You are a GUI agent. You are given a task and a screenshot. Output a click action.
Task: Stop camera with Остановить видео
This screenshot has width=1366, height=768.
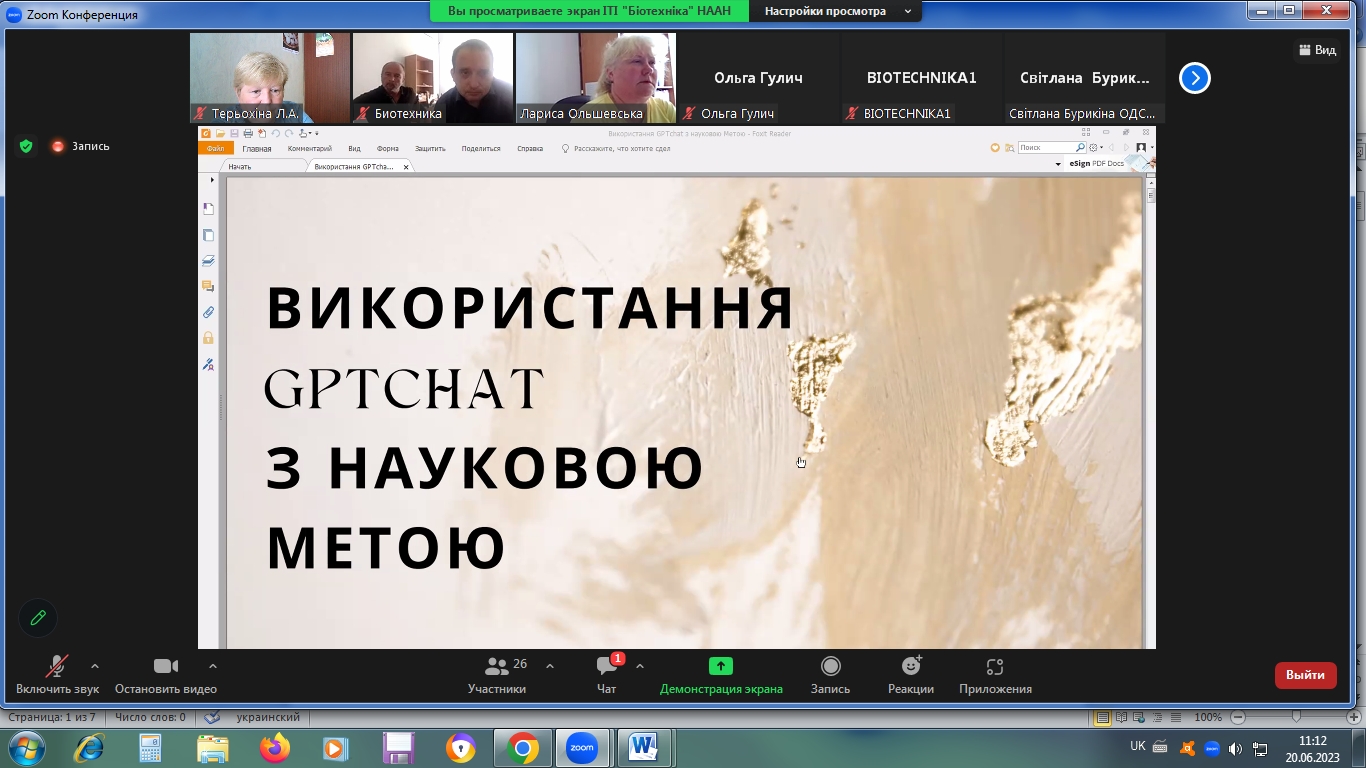point(166,675)
